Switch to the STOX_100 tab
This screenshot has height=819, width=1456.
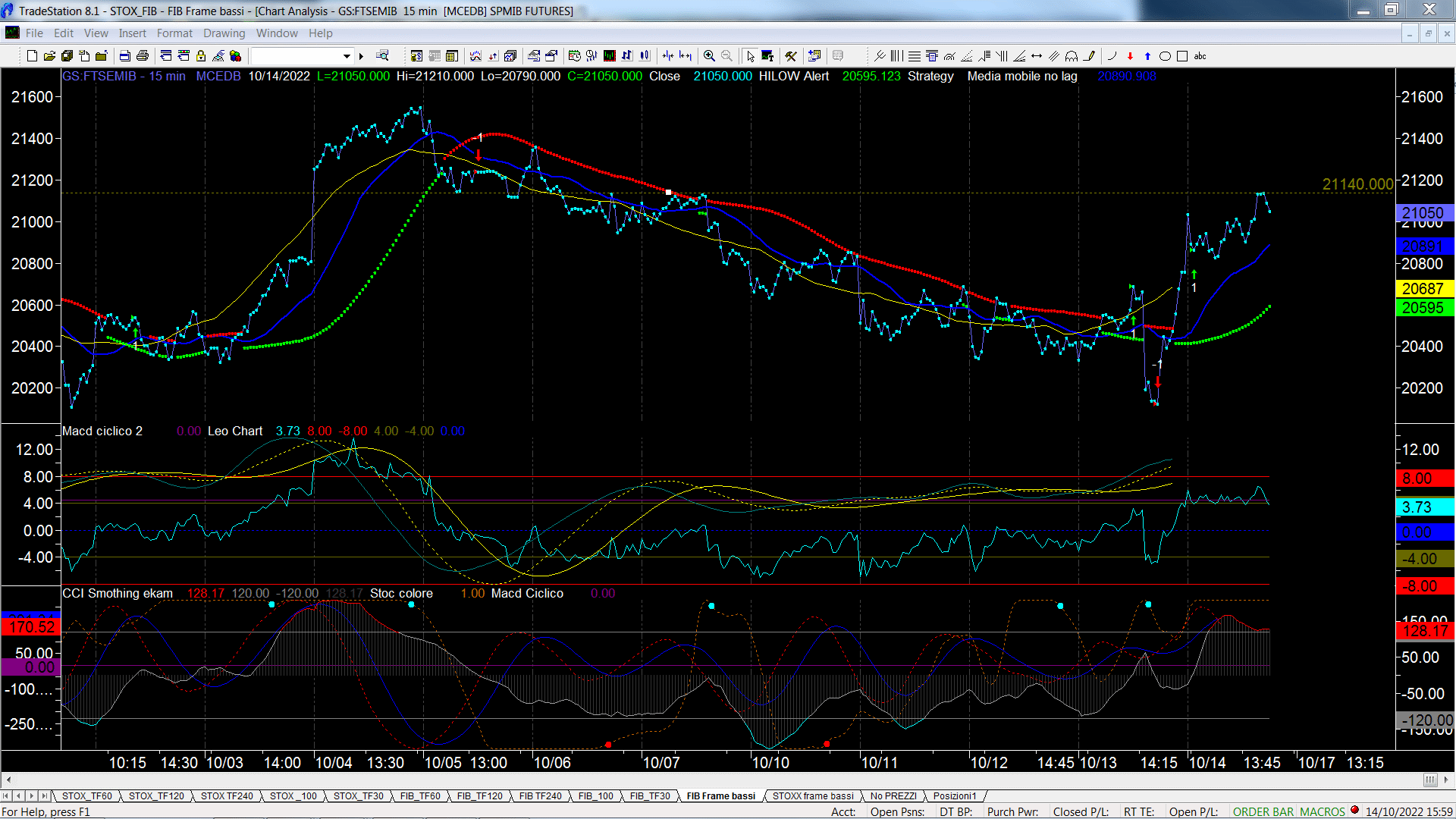pos(293,796)
